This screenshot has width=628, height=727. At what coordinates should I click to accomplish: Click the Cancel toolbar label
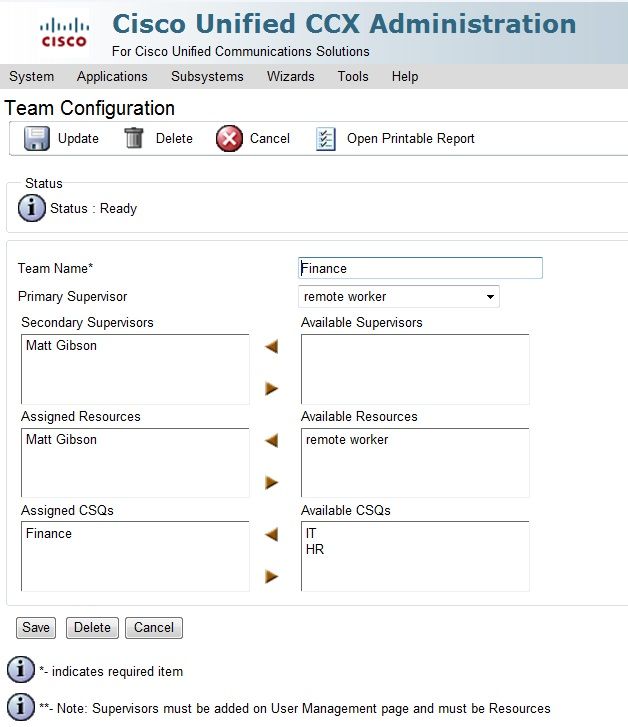coord(270,139)
